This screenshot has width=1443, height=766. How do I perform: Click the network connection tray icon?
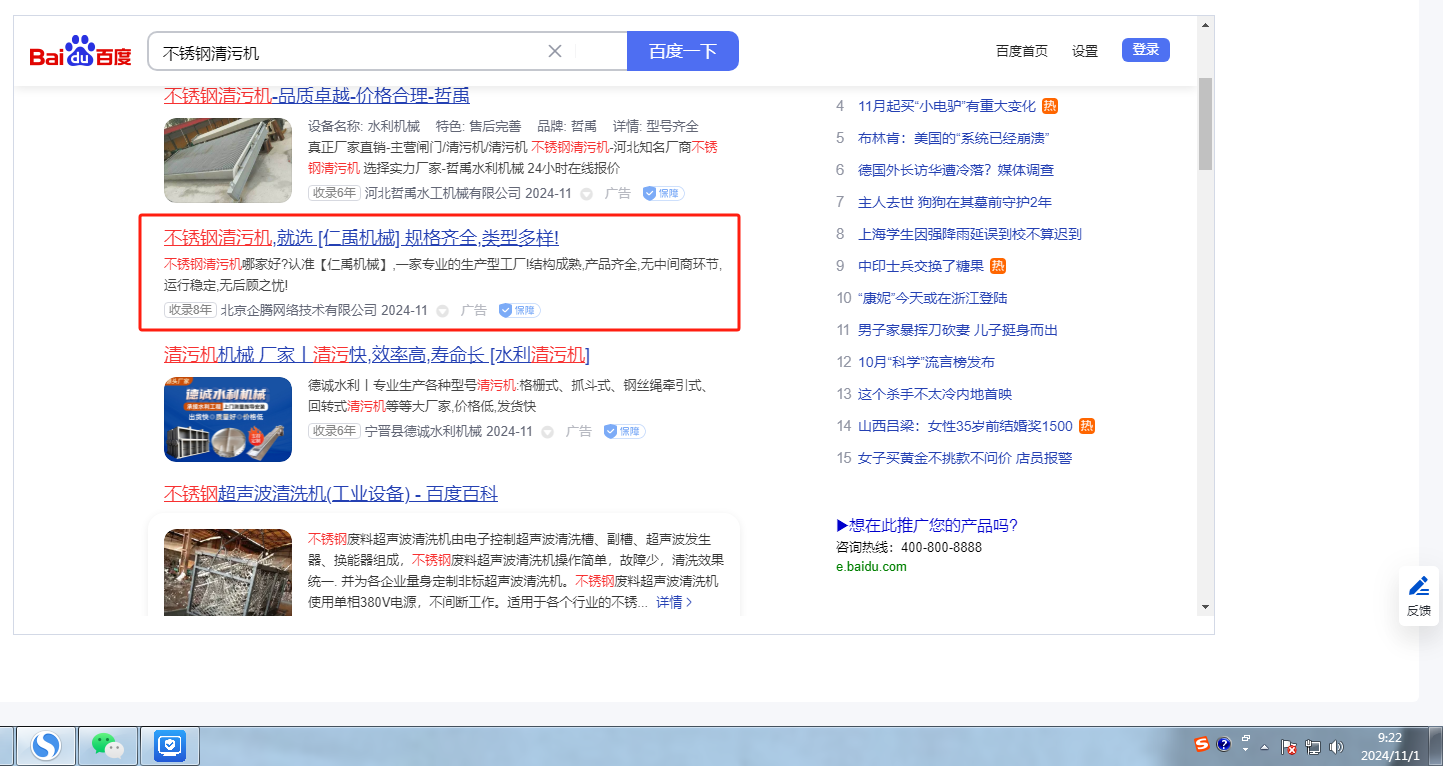[1313, 747]
